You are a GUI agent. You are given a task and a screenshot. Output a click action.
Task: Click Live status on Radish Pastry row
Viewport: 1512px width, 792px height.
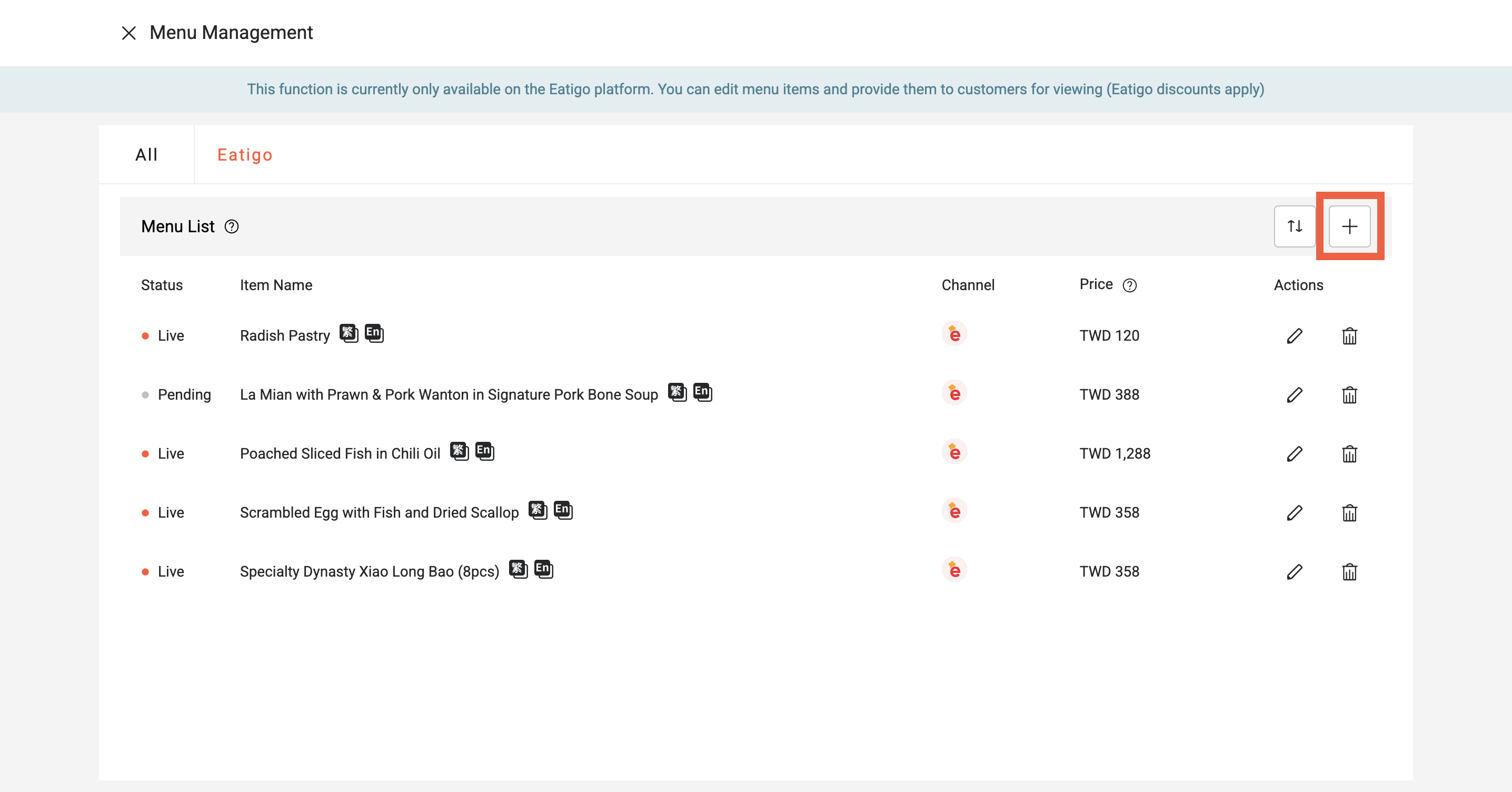[171, 336]
